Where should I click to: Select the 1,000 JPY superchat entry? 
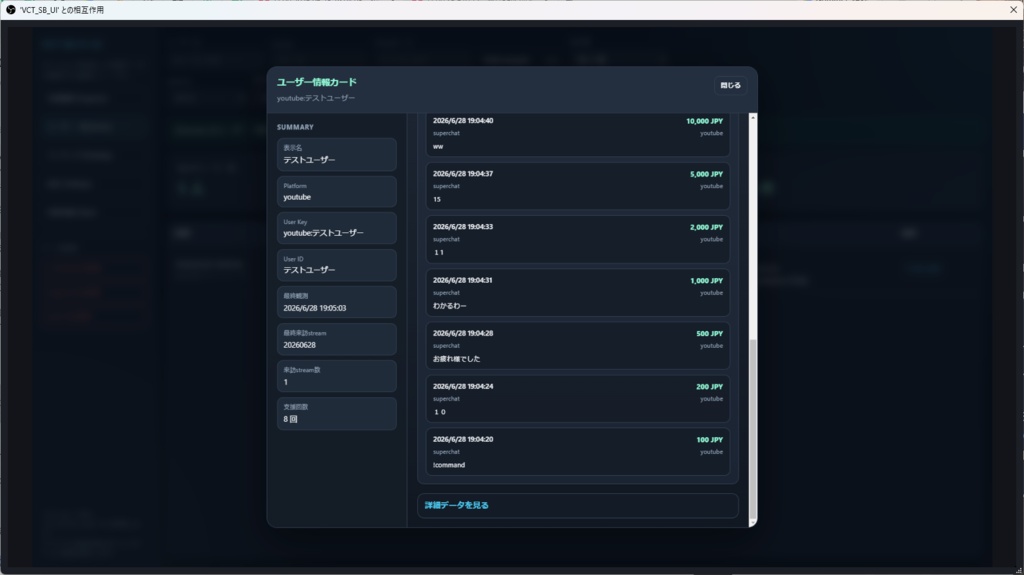(578, 293)
